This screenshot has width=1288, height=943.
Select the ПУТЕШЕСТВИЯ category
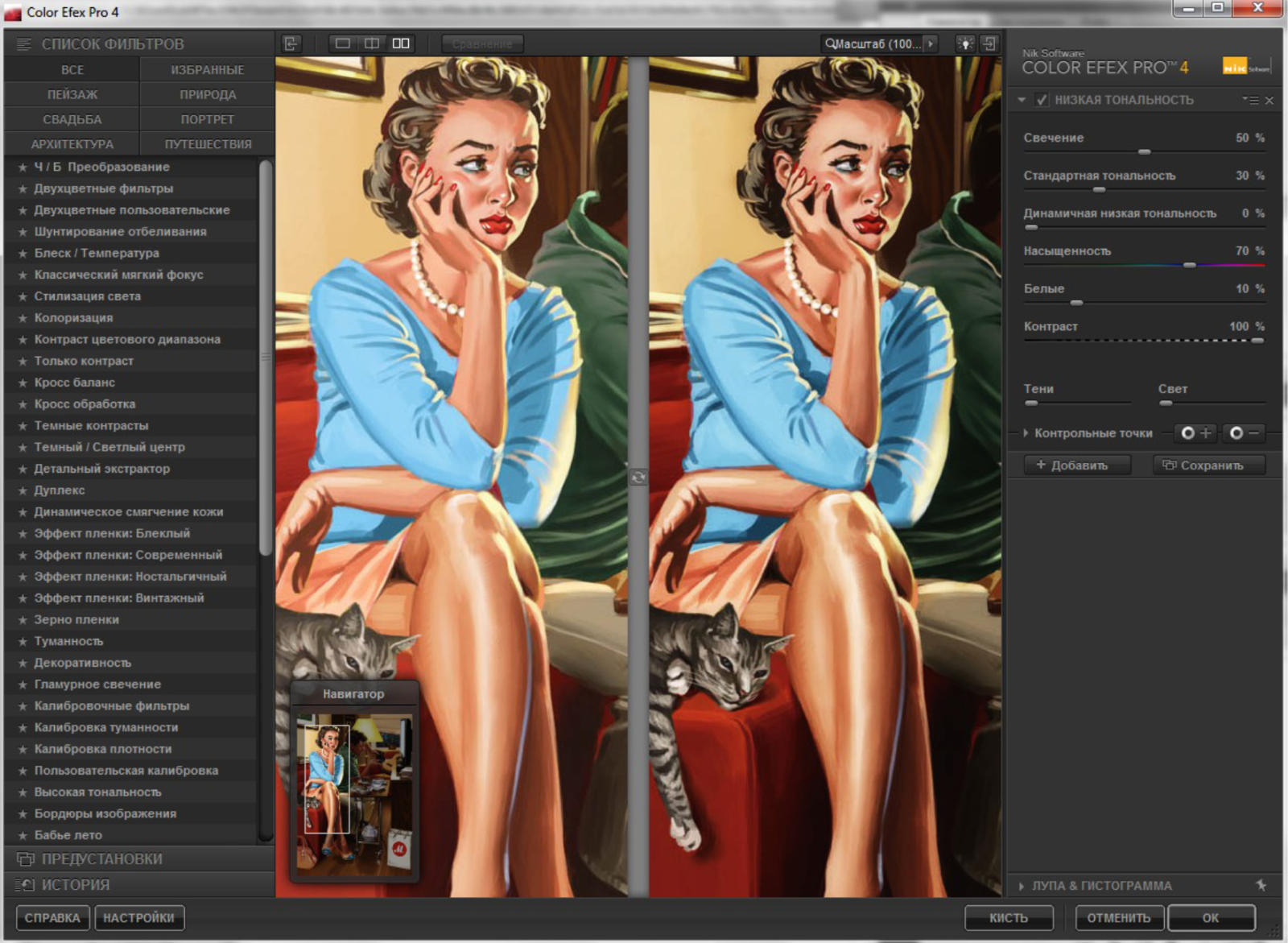(208, 144)
